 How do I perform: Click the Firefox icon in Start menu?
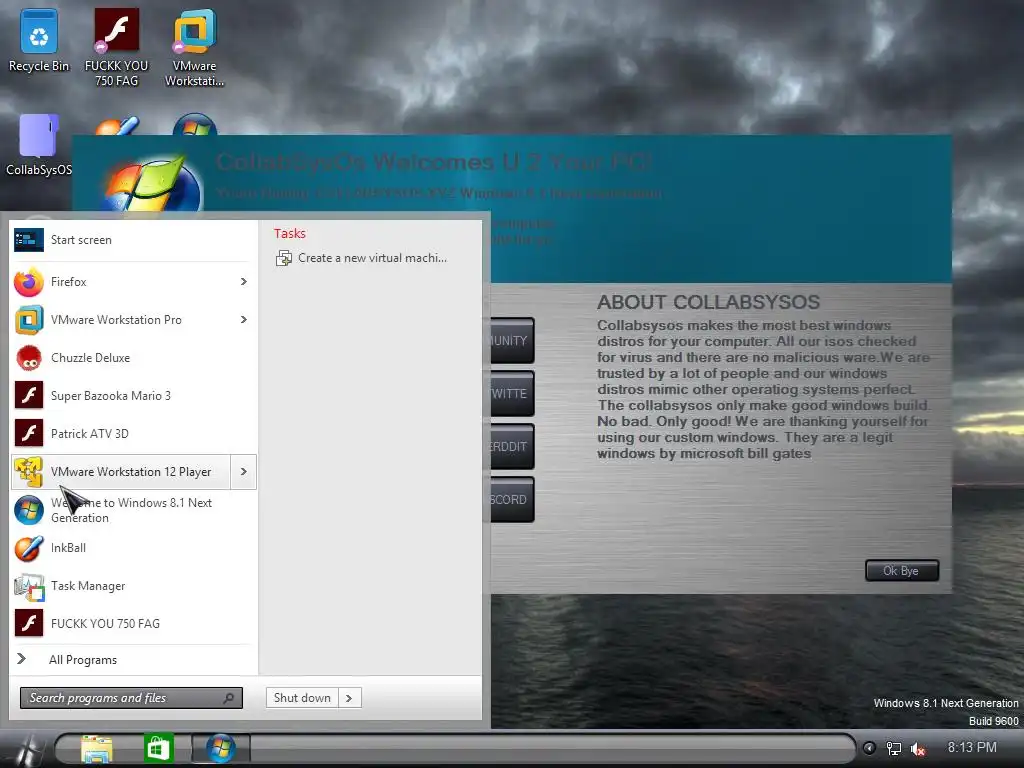[29, 281]
